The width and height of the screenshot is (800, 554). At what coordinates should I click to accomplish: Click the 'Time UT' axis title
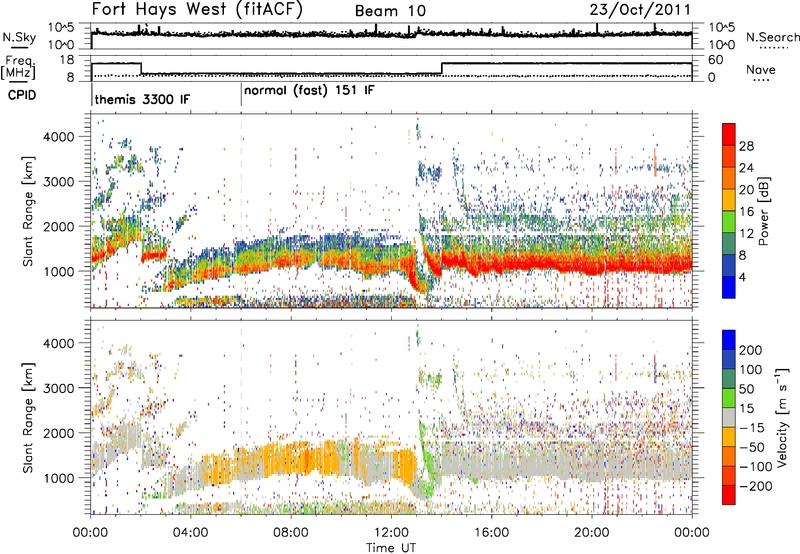pos(391,548)
